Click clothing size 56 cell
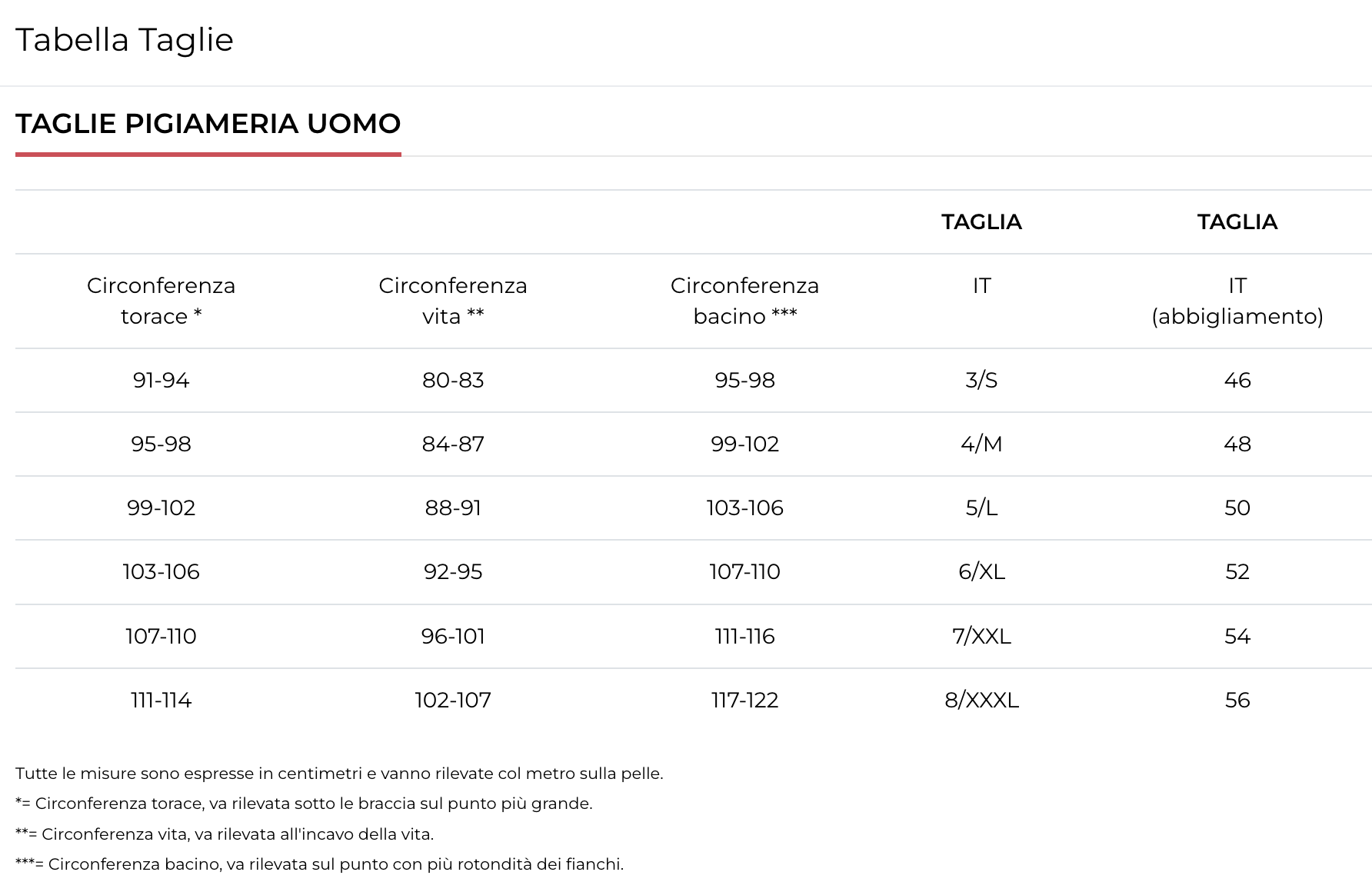 (1237, 700)
